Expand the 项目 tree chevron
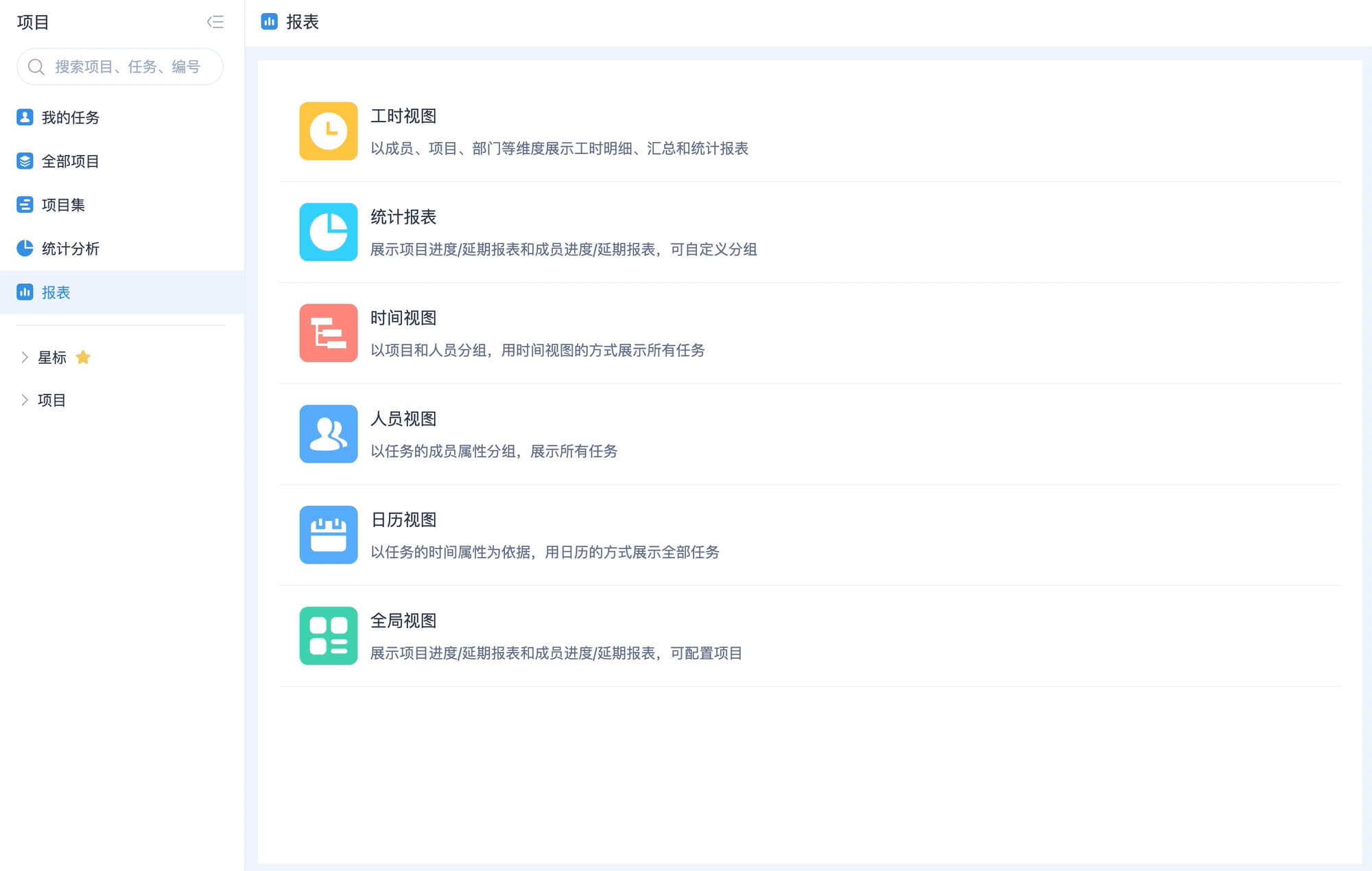This screenshot has height=871, width=1372. coord(25,400)
